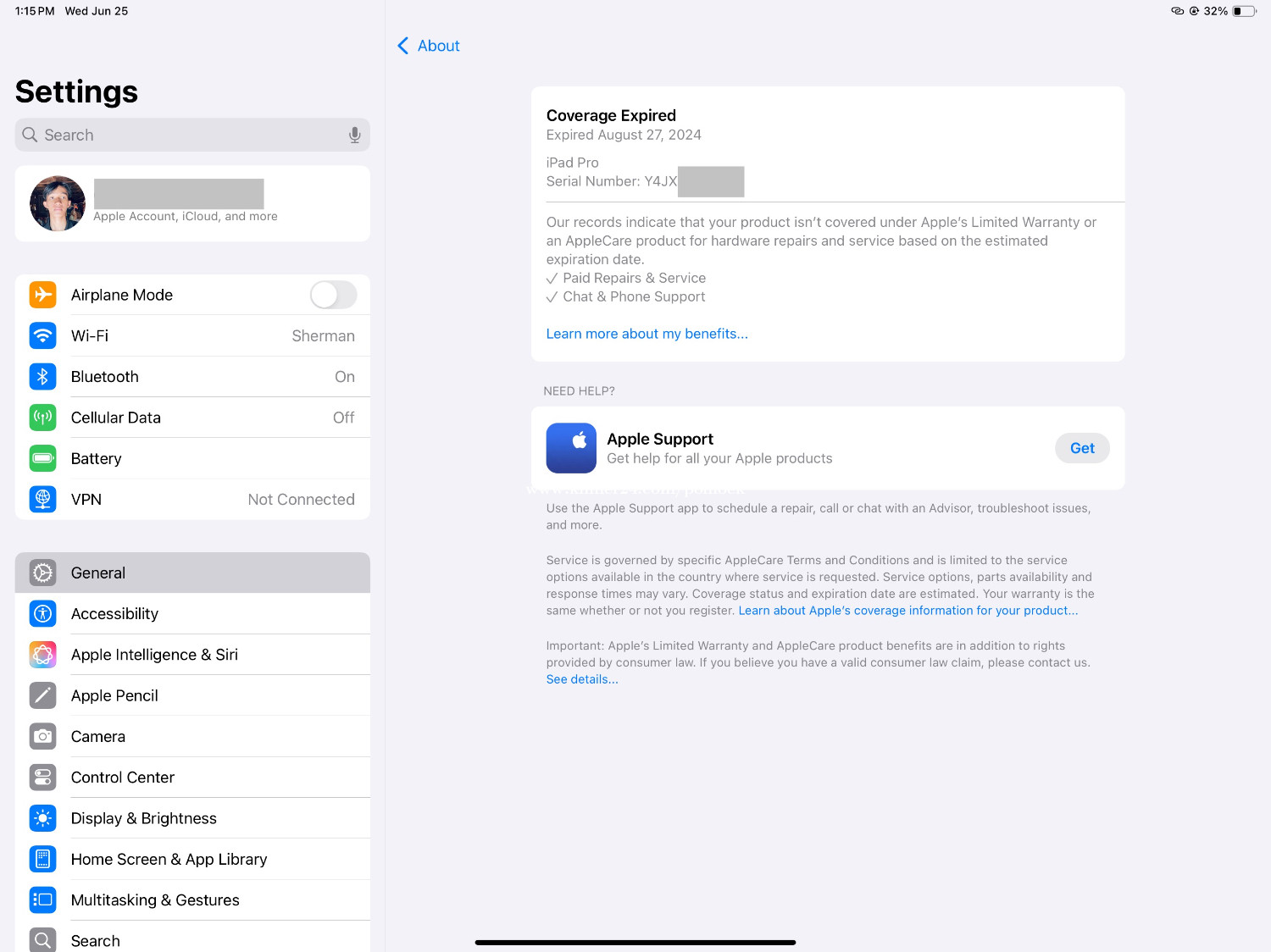Open Home Screen & App Library settings
1271x952 pixels.
click(192, 859)
